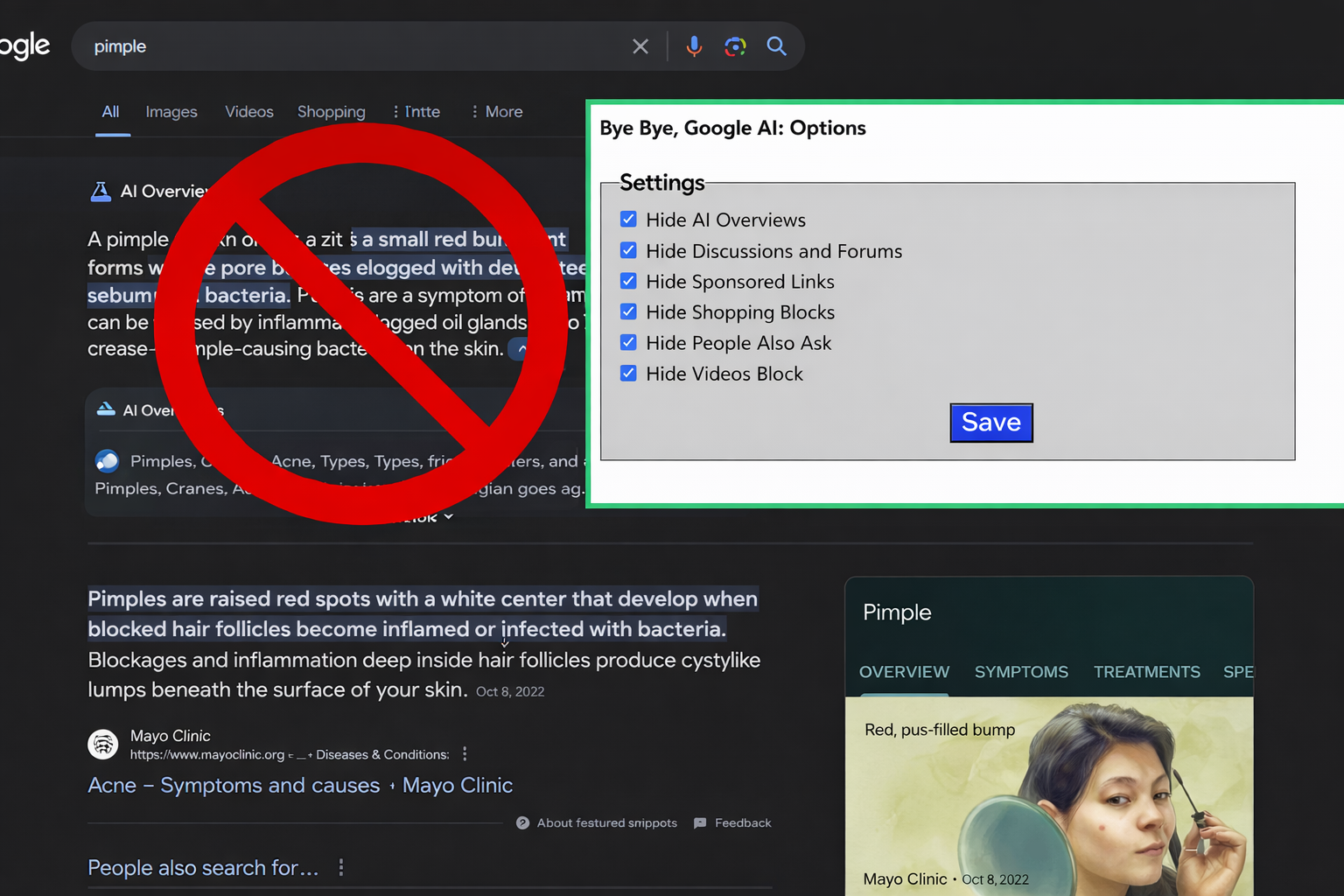Collapse the AI Overview with the chevron button

tap(522, 349)
